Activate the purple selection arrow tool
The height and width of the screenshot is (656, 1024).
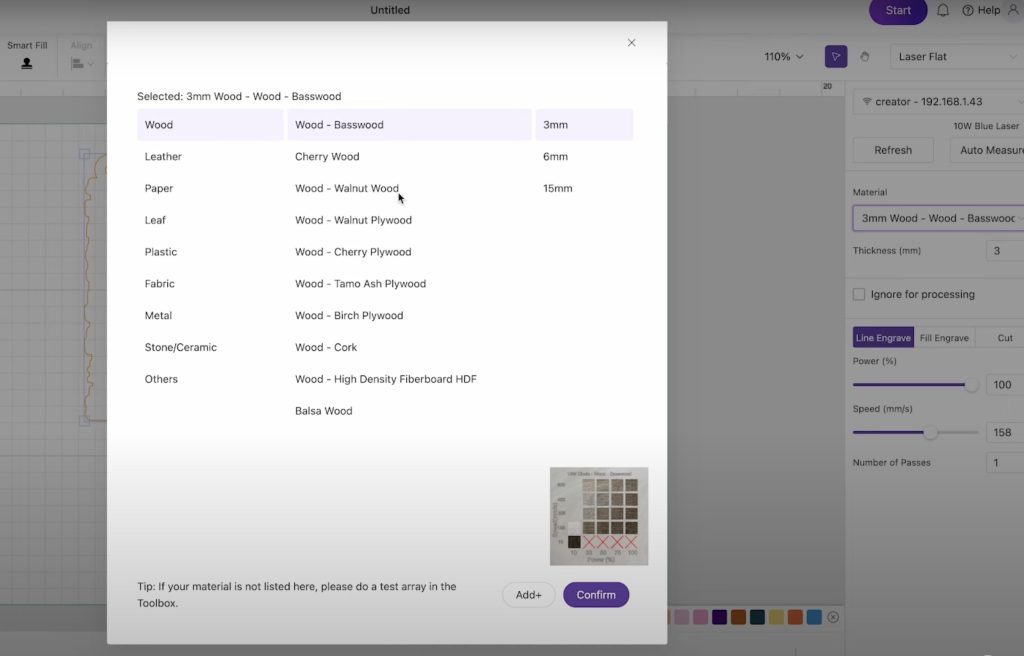pyautogui.click(x=836, y=57)
